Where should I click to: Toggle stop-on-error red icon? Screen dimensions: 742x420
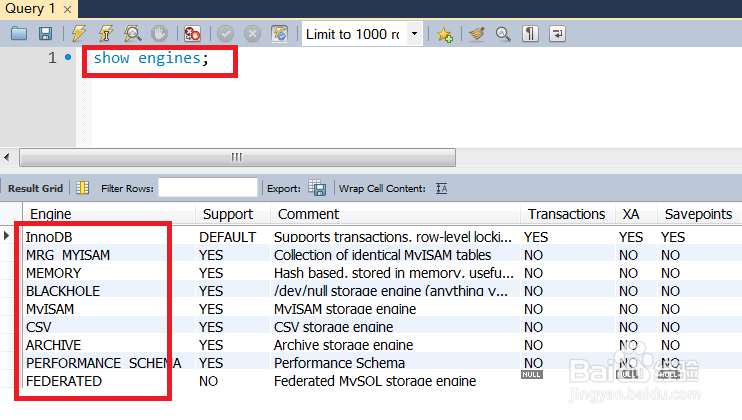click(x=192, y=34)
